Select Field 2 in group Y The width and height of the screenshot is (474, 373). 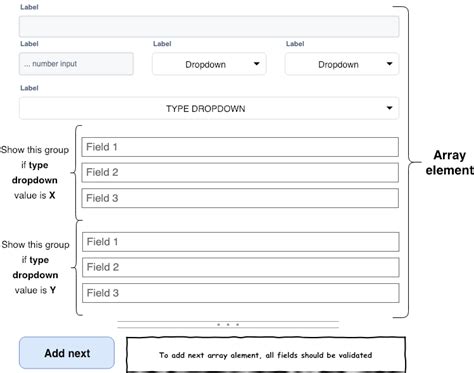[x=241, y=267]
